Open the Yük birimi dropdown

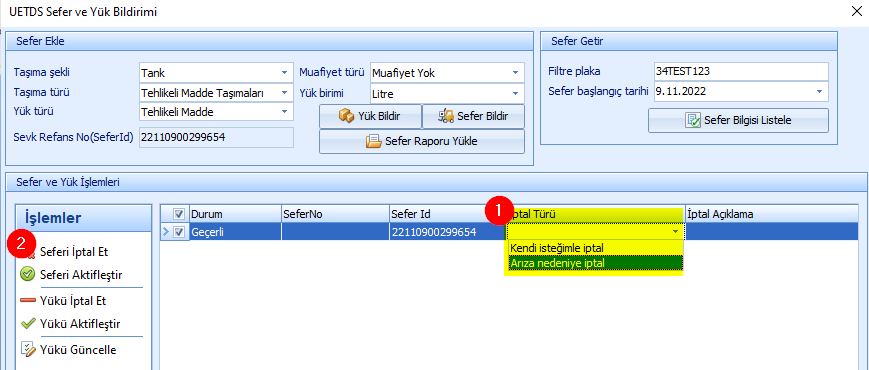[x=515, y=93]
